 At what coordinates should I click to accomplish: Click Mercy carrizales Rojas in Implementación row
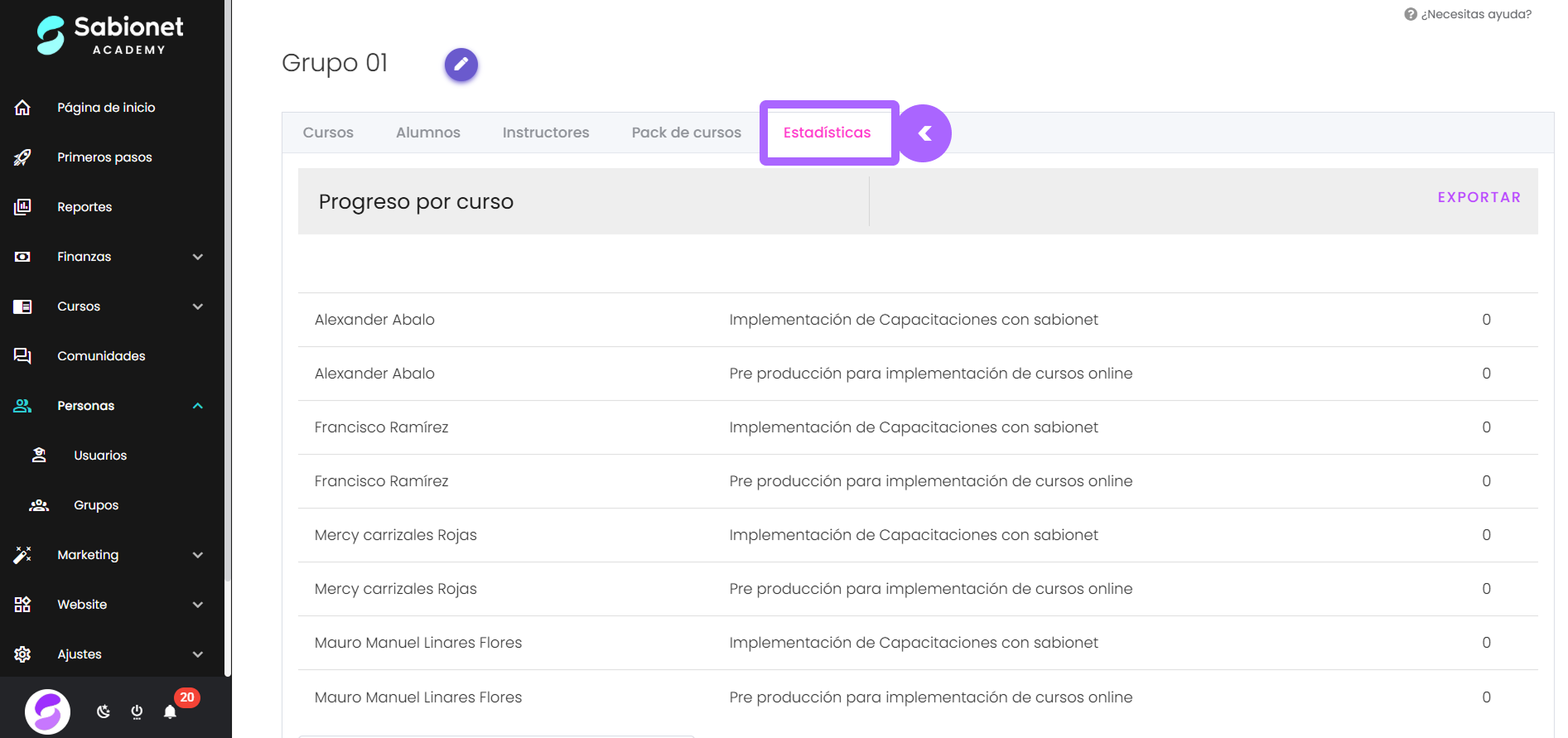396,535
